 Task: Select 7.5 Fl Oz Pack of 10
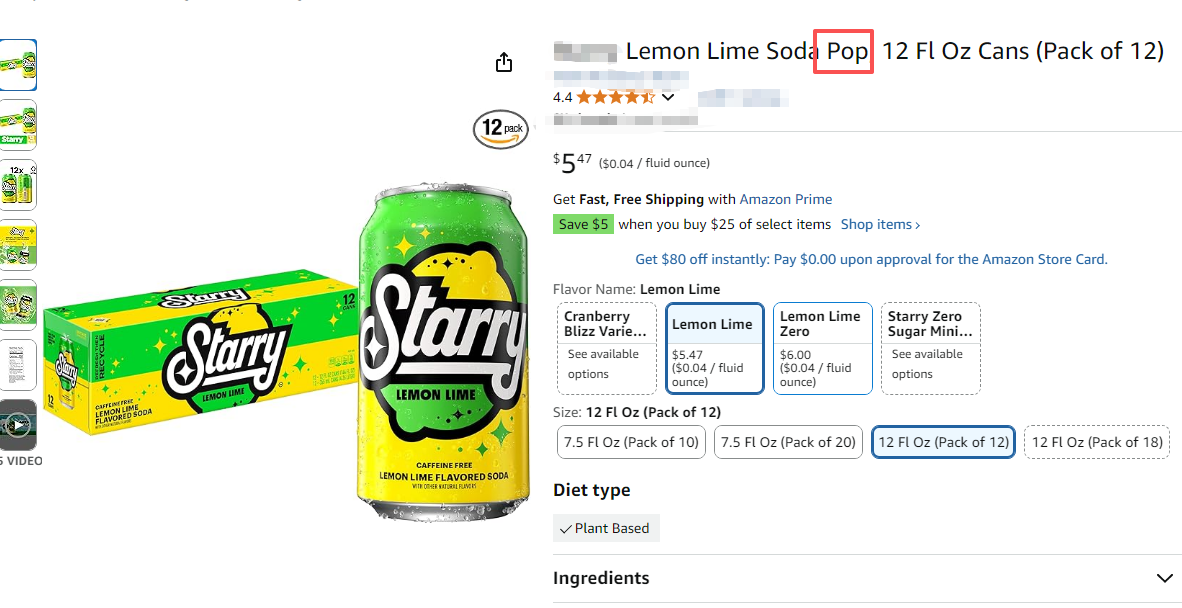coord(631,442)
